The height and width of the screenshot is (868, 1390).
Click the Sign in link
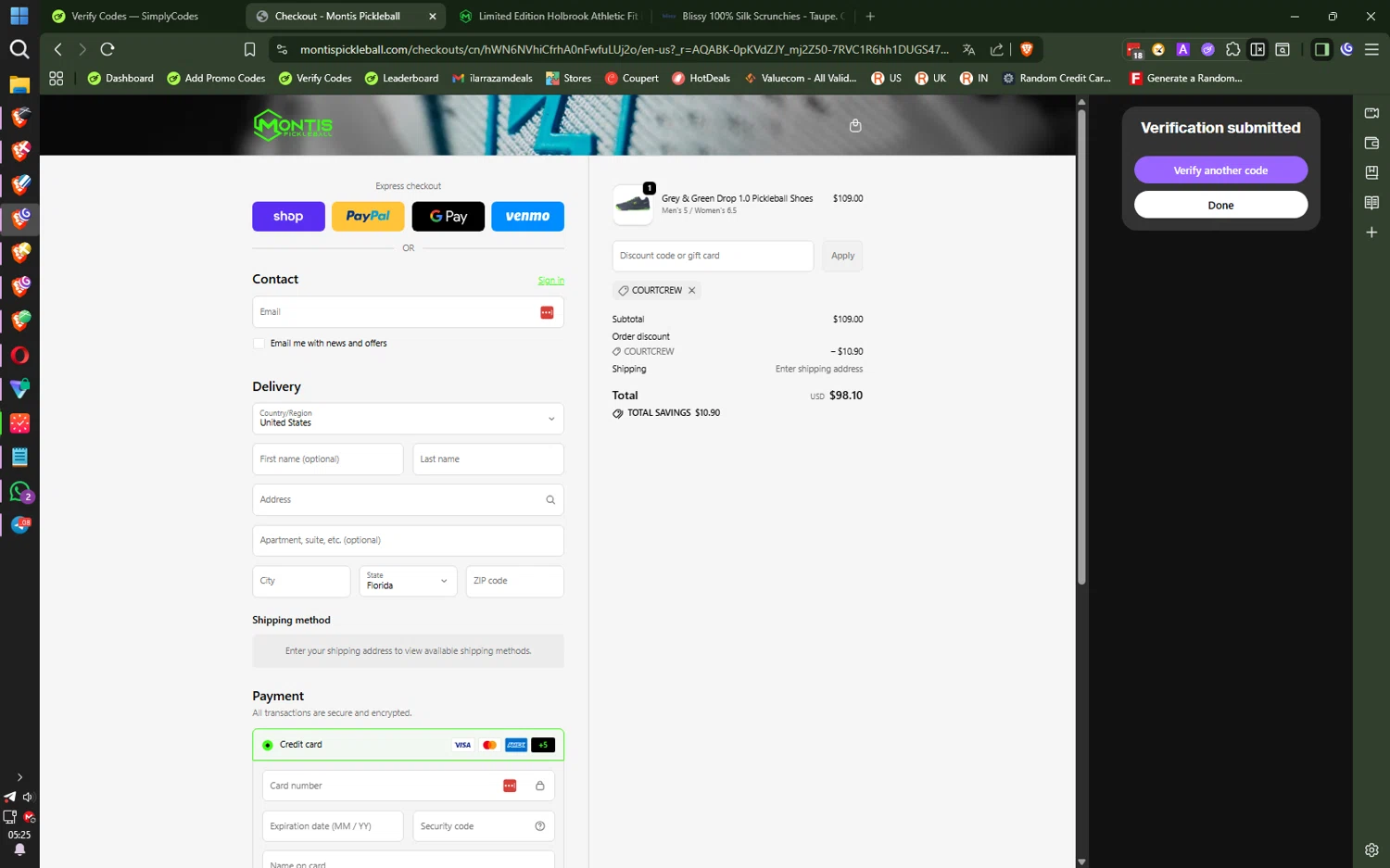pyautogui.click(x=550, y=281)
